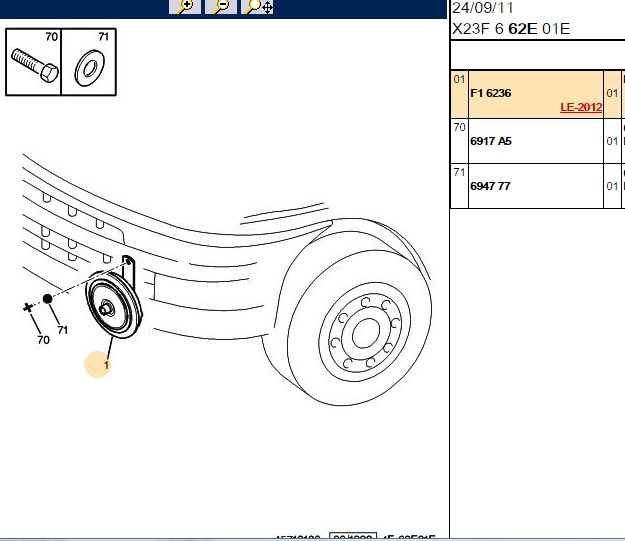Click the bolt cross marker in diagram
Image resolution: width=625 pixels, height=541 pixels.
(28, 307)
